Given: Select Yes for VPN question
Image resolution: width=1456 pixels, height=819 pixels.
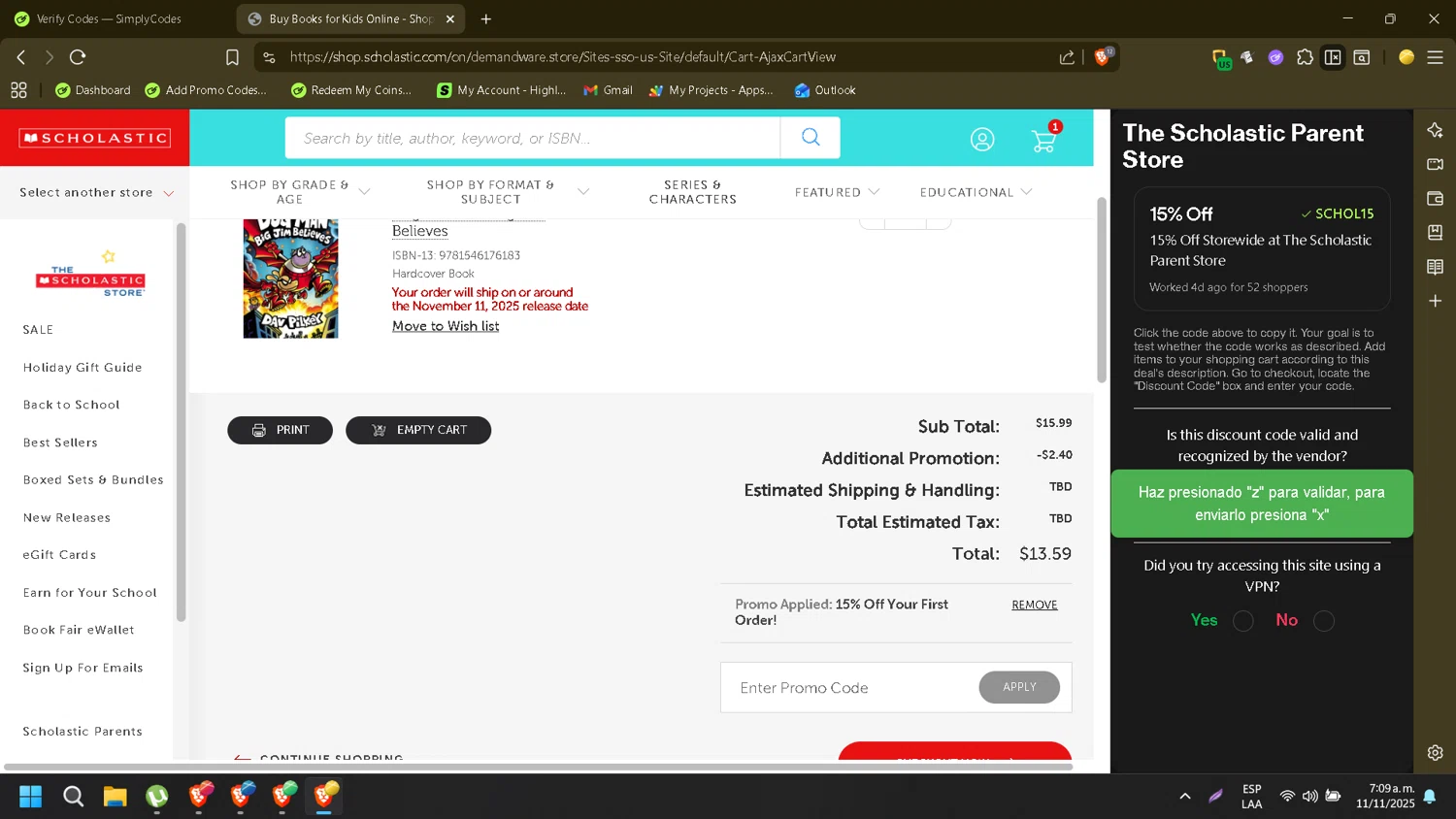Looking at the screenshot, I should [1243, 621].
